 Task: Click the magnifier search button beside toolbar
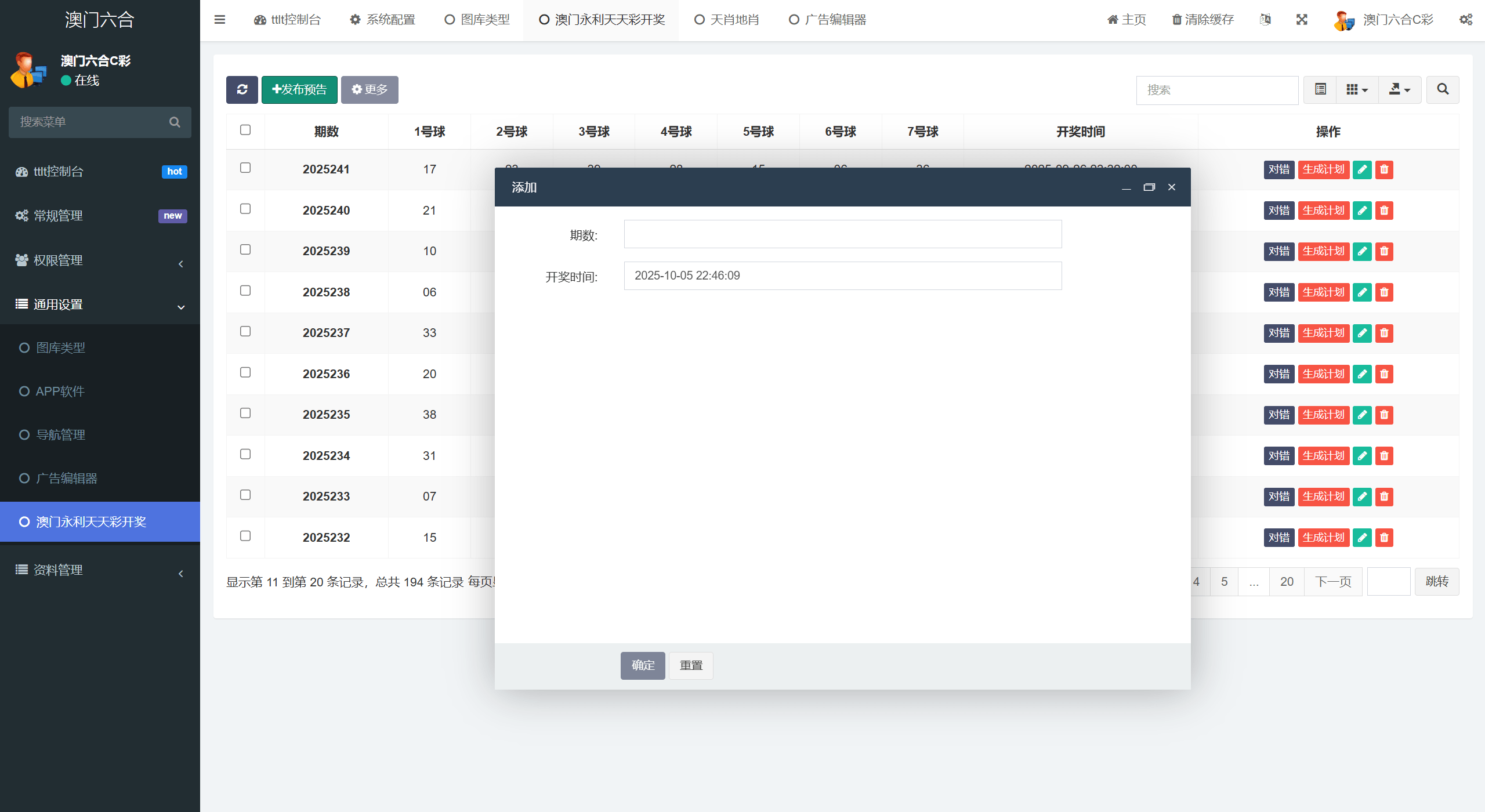click(1443, 89)
